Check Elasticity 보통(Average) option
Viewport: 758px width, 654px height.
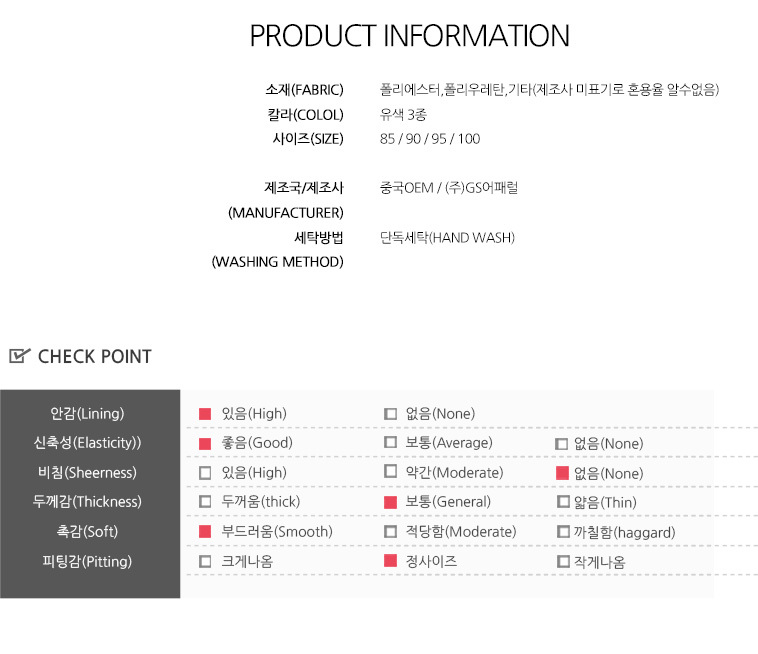tap(391, 443)
